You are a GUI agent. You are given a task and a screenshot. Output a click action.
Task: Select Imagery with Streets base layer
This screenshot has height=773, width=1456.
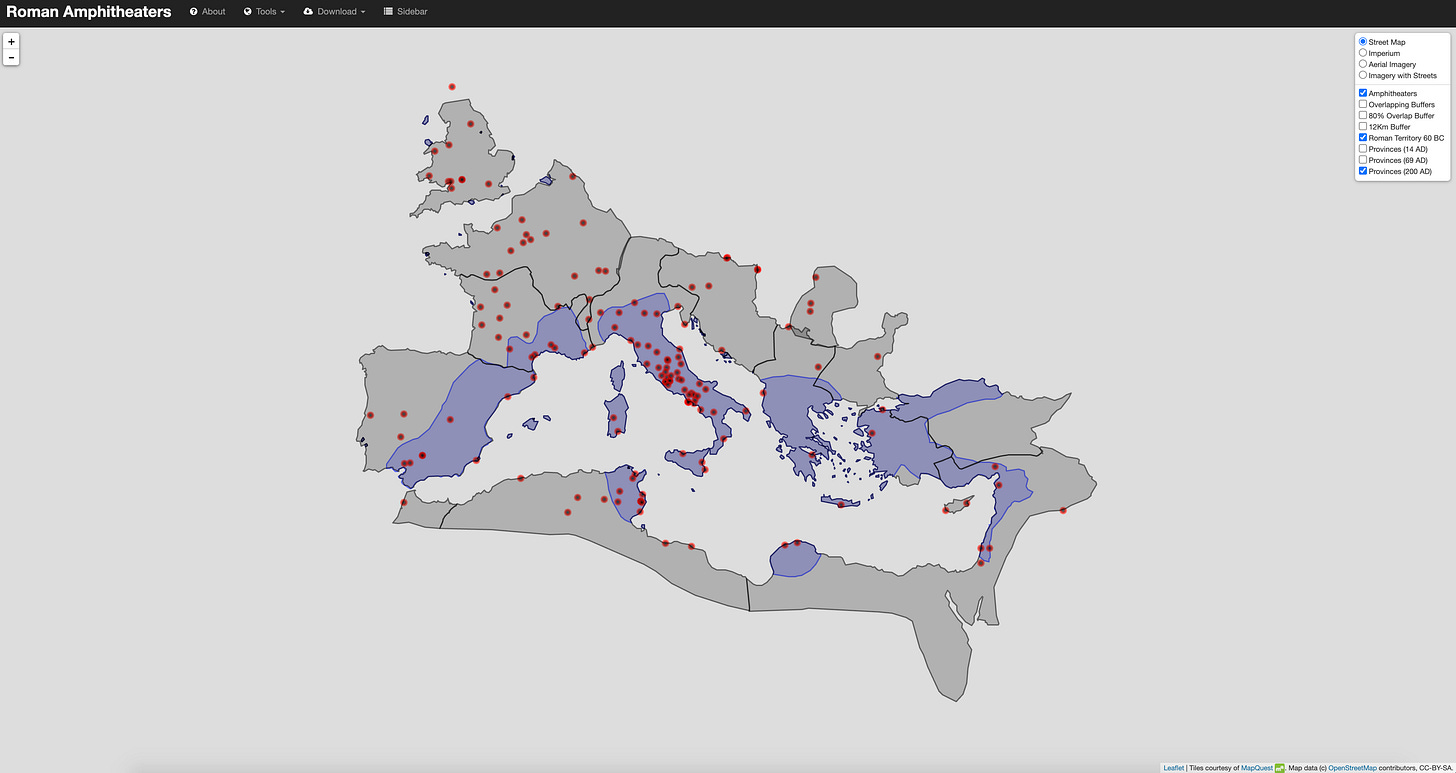point(1363,75)
